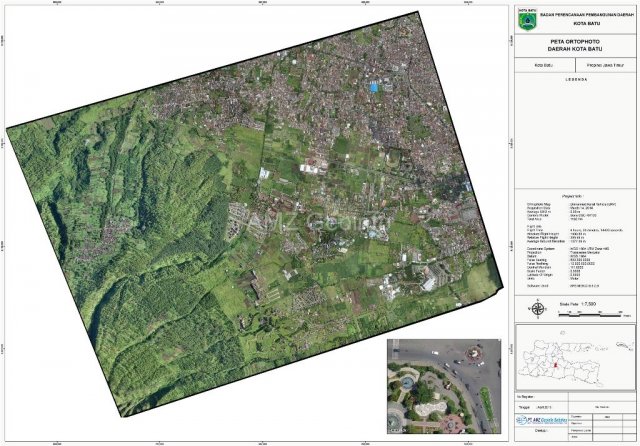Open the East Java locator inset map
Screen dimensions: 640x446
pyautogui.click(x=575, y=358)
